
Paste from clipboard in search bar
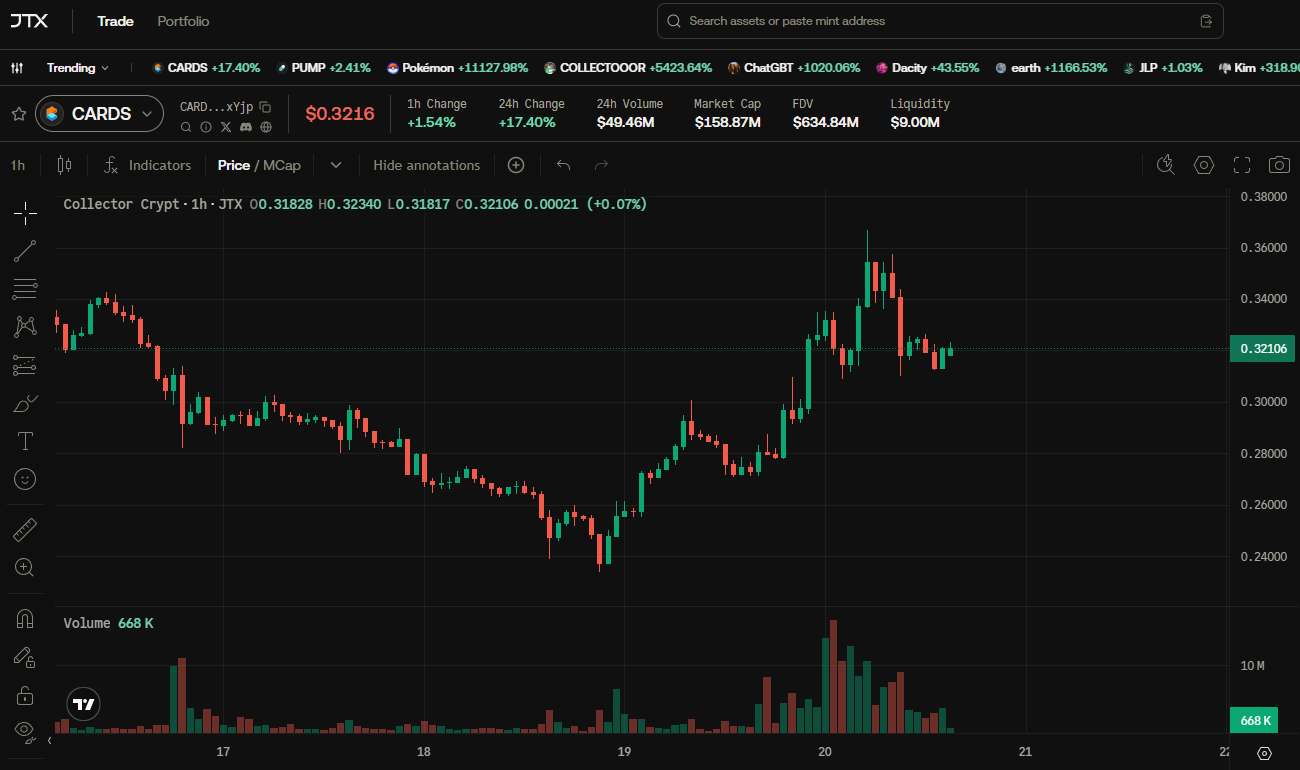[x=1206, y=21]
